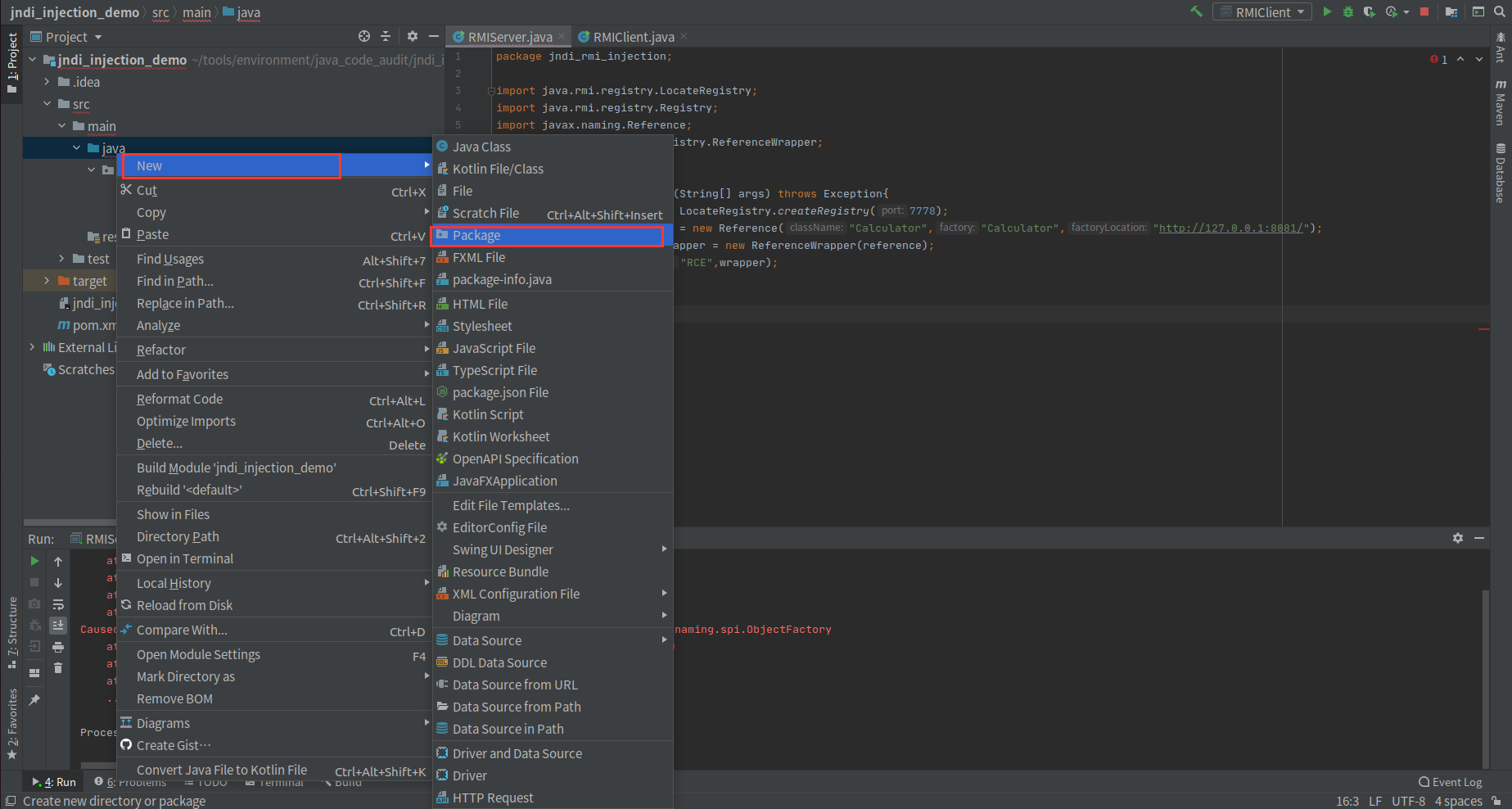Click the up arrow in Run console
The height and width of the screenshot is (809, 1512).
(58, 561)
